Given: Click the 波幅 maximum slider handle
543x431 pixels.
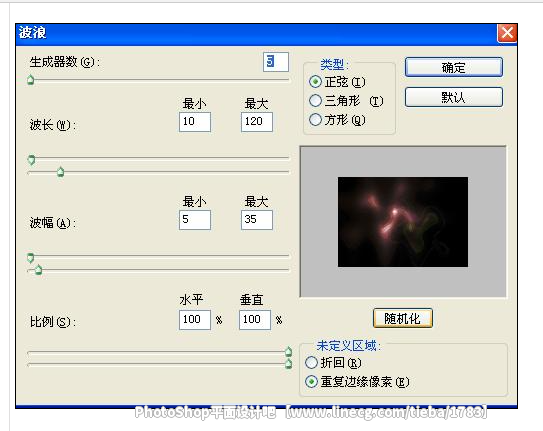Looking at the screenshot, I should point(38,269).
